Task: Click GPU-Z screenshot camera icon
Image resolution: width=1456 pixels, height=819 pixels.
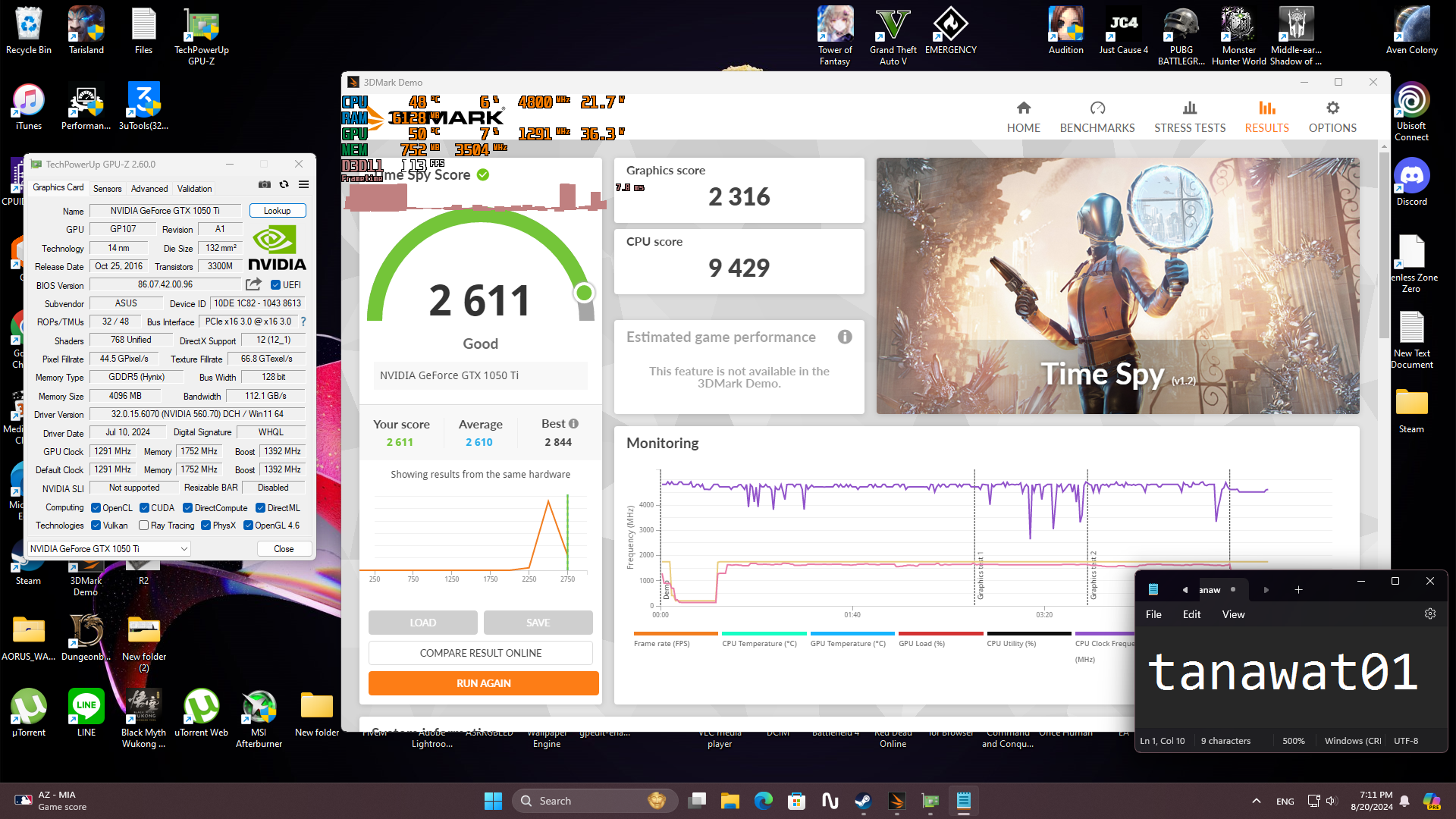Action: tap(264, 185)
